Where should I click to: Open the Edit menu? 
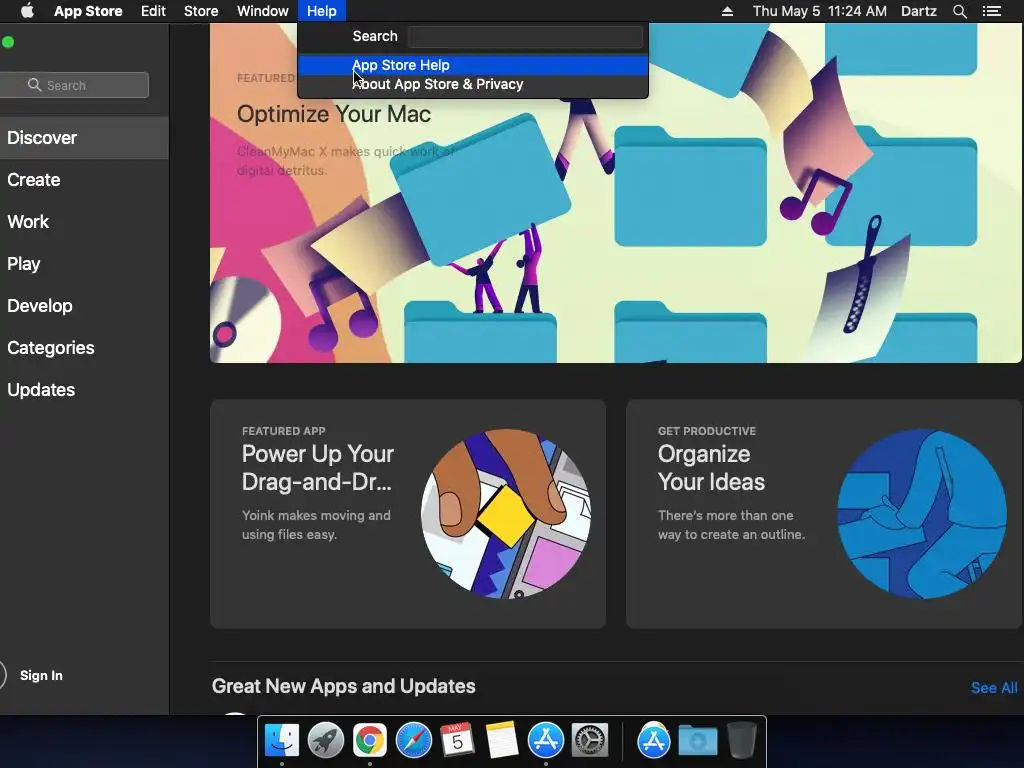[153, 11]
